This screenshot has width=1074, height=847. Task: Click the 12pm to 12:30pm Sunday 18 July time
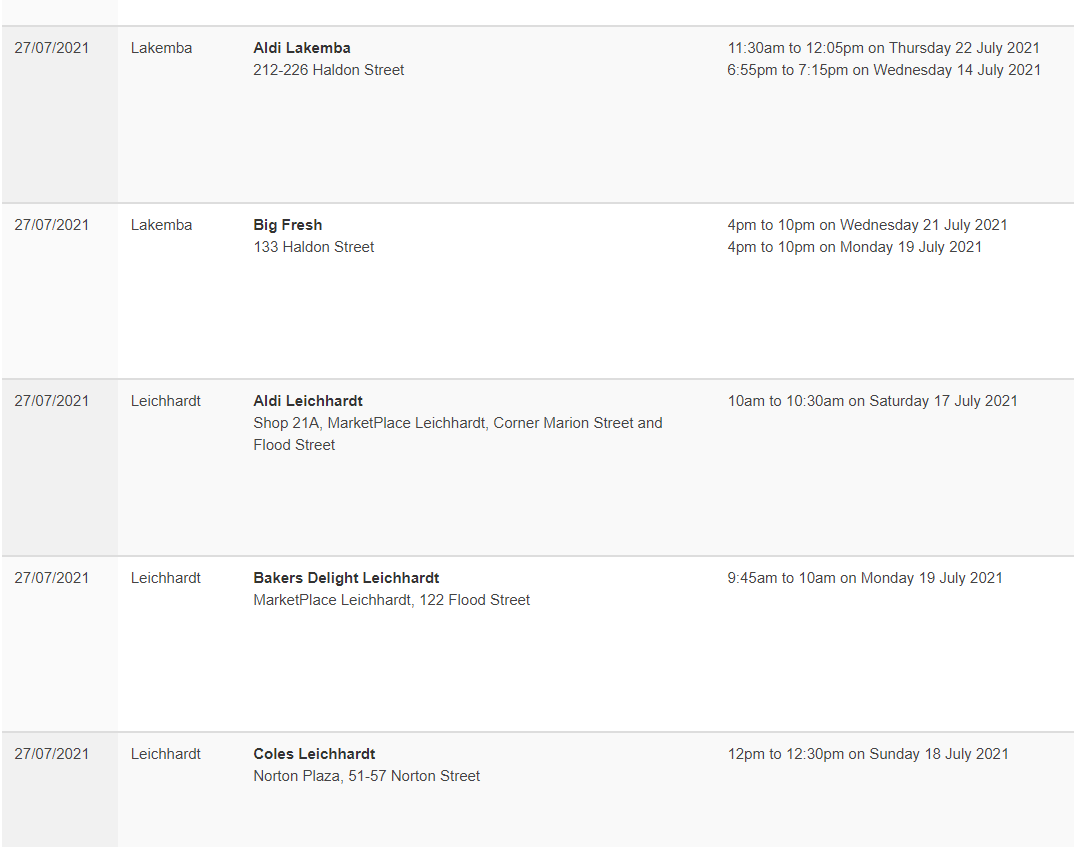(x=868, y=754)
